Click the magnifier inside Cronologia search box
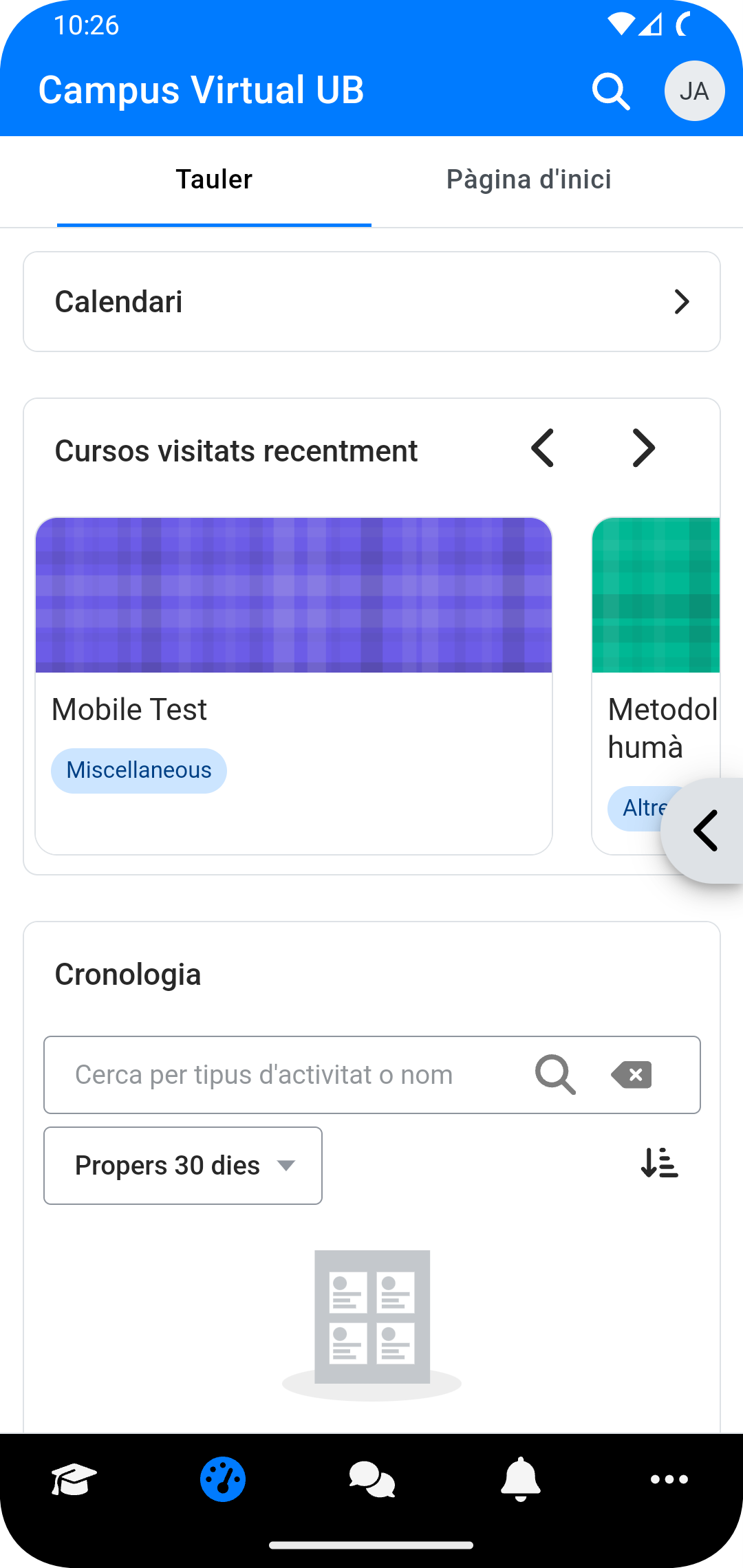The image size is (743, 1568). pos(555,1075)
